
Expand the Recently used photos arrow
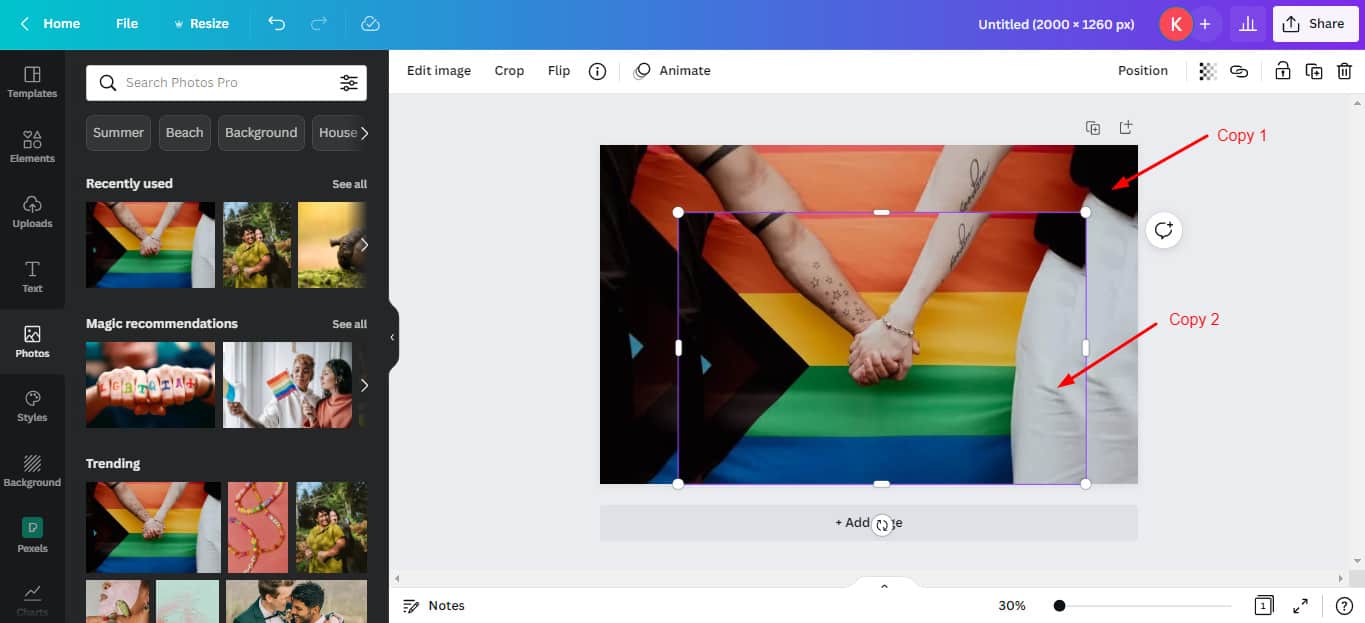364,245
